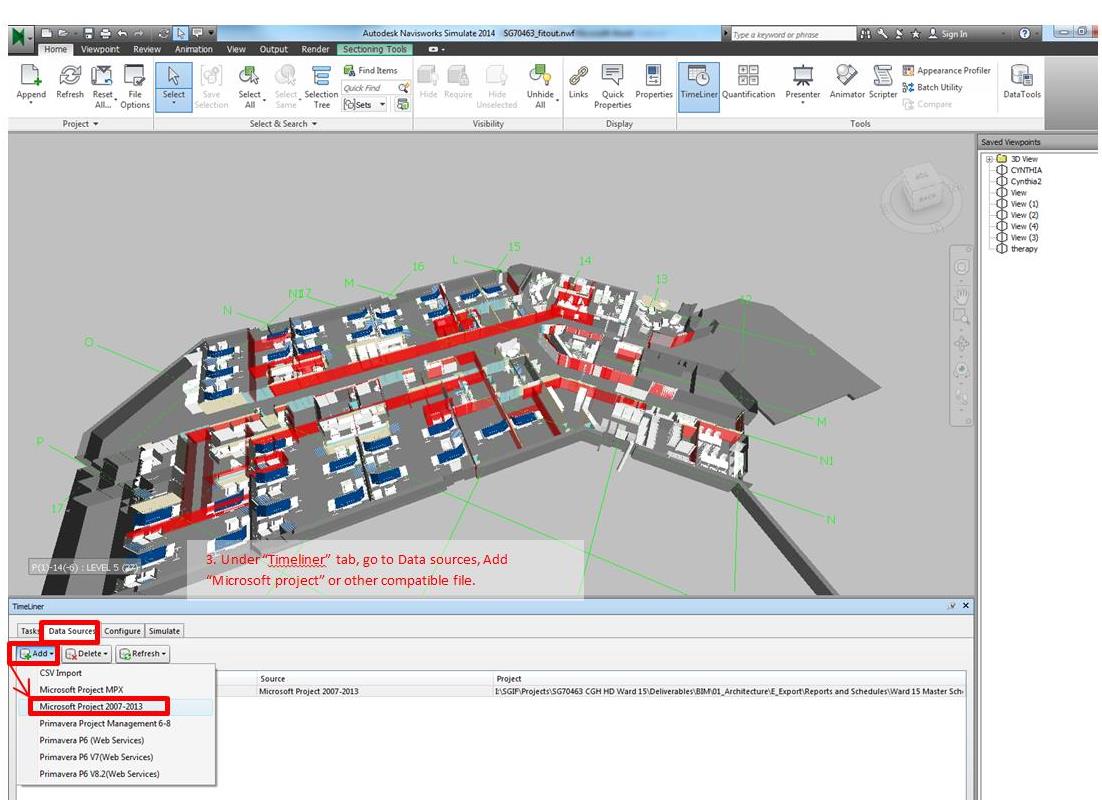This screenshot has width=1102, height=800.
Task: Click the Print icon in quick access toolbar
Action: coord(105,33)
